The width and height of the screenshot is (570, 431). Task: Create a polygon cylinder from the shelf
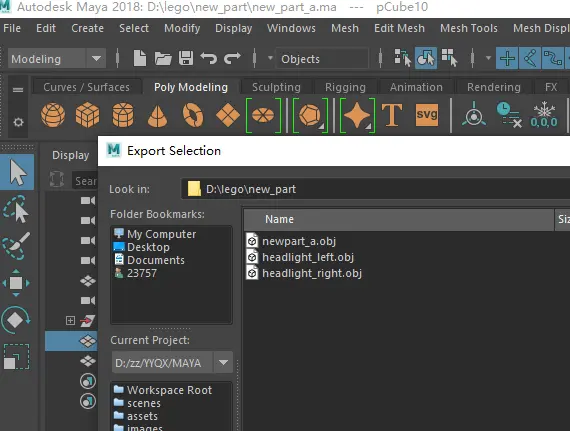coord(123,115)
